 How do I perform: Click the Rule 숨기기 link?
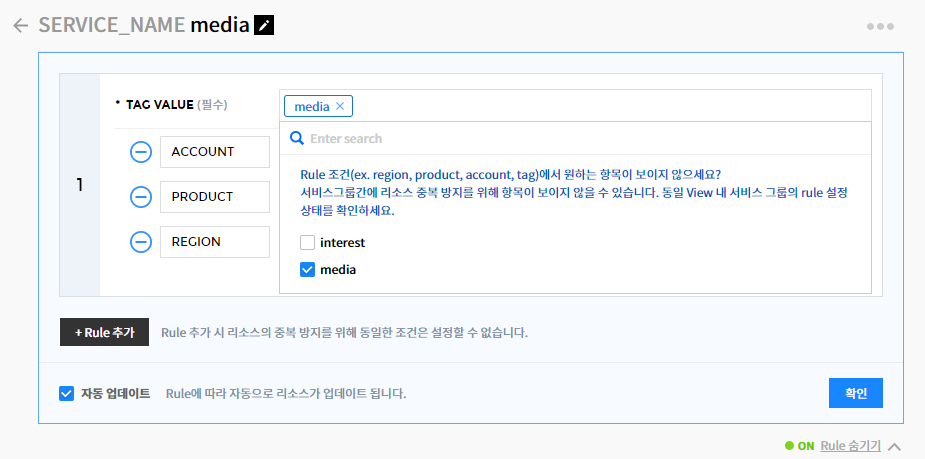[x=850, y=446]
